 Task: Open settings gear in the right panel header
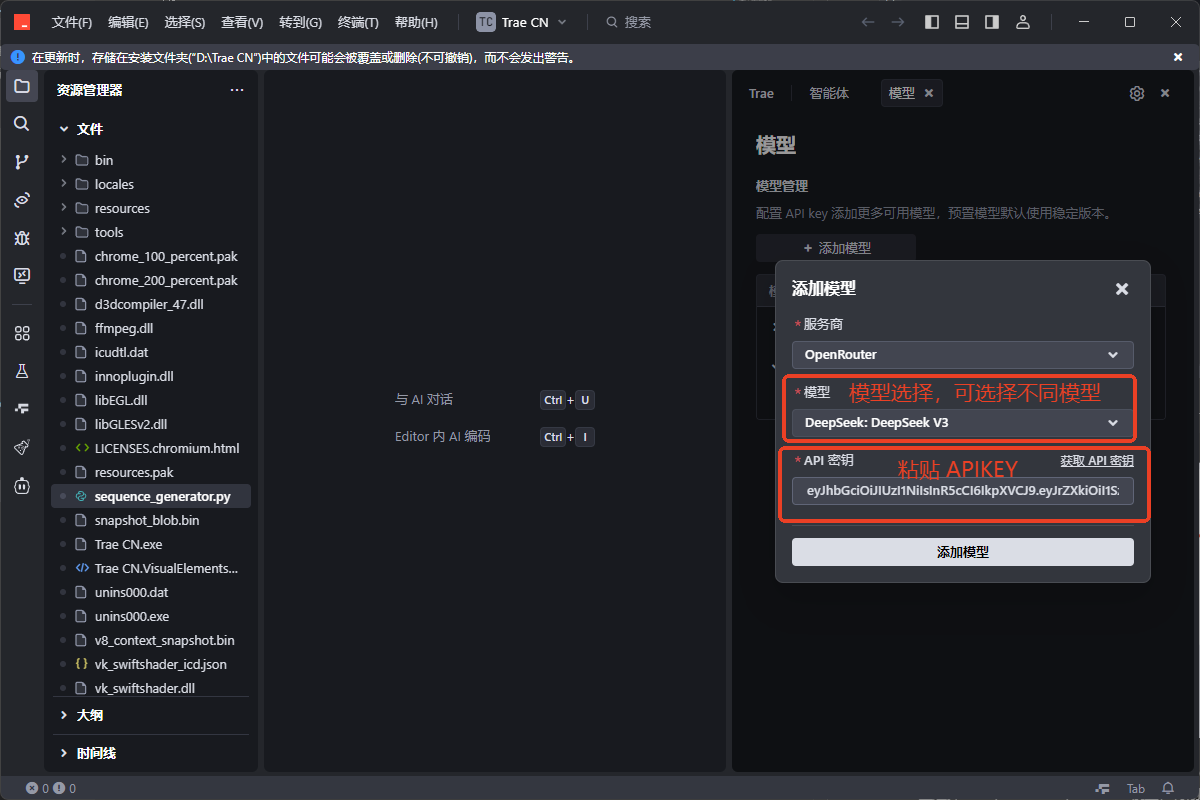pos(1137,93)
